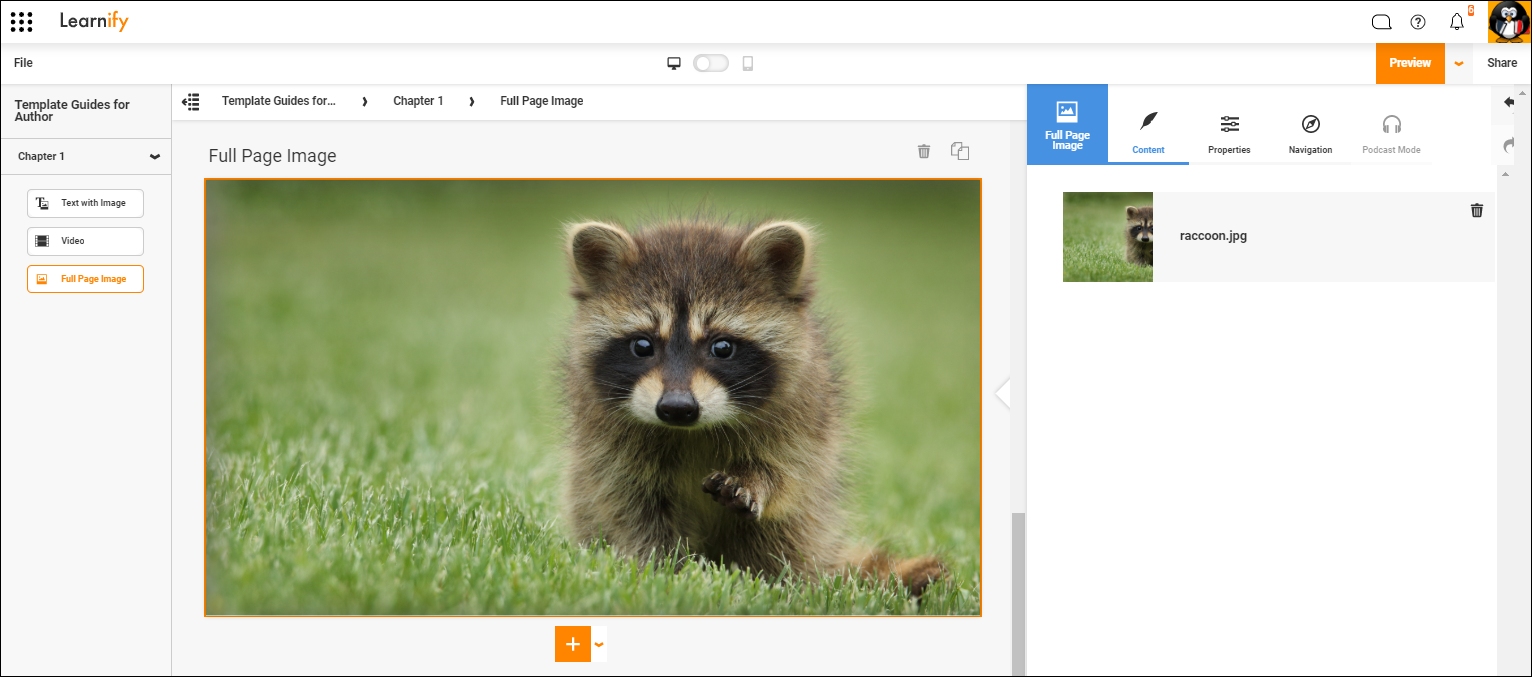The width and height of the screenshot is (1532, 677).
Task: Collapse the Chapter 1 section
Action: pyautogui.click(x=154, y=156)
